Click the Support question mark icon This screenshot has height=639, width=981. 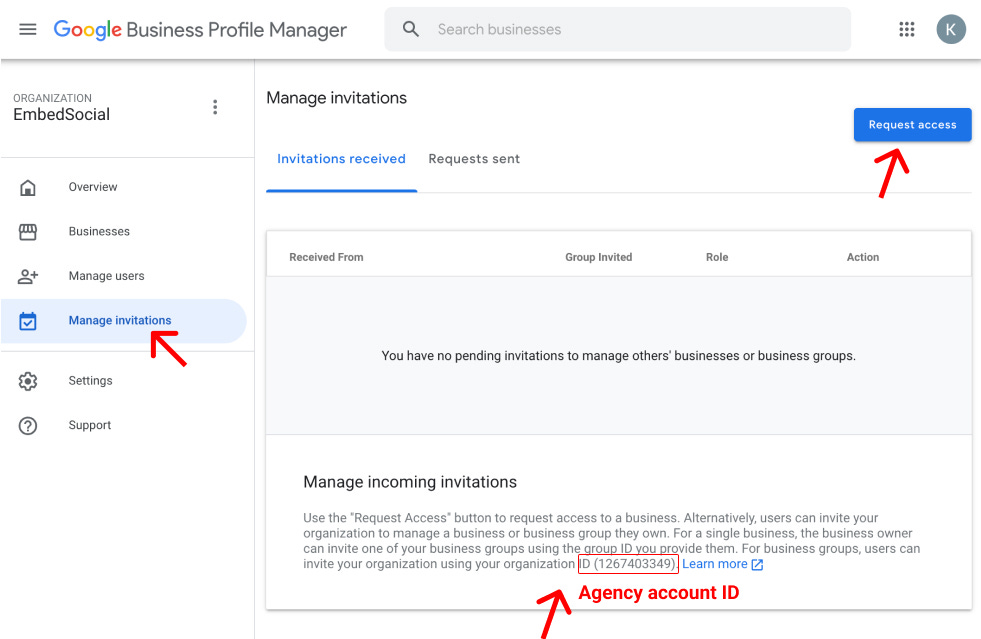click(28, 426)
